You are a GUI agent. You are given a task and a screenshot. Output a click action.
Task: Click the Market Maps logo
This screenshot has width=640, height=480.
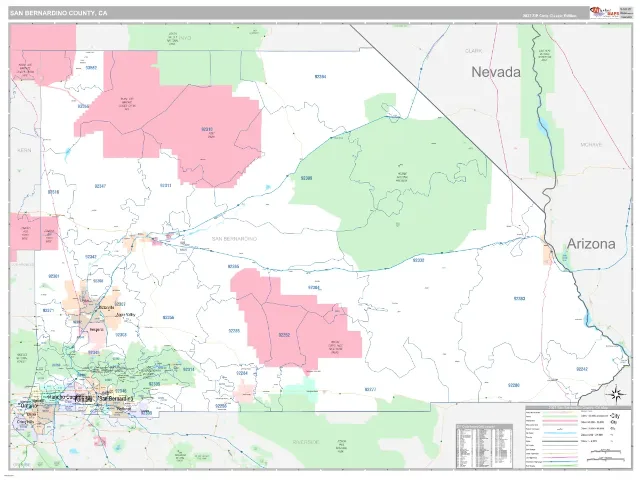point(605,13)
